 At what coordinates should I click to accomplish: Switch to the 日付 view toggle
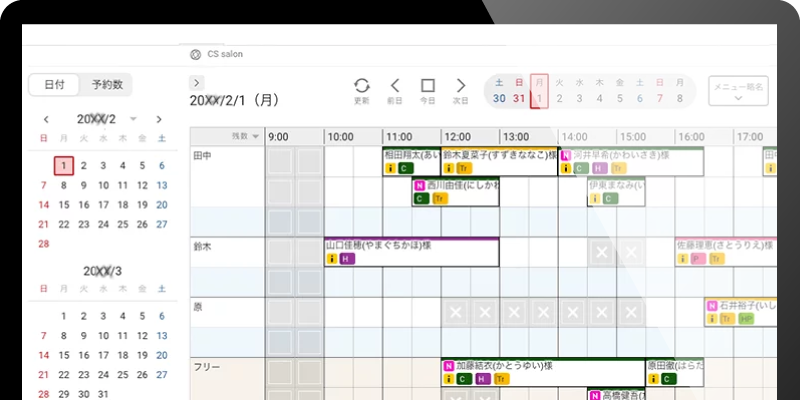coord(54,85)
